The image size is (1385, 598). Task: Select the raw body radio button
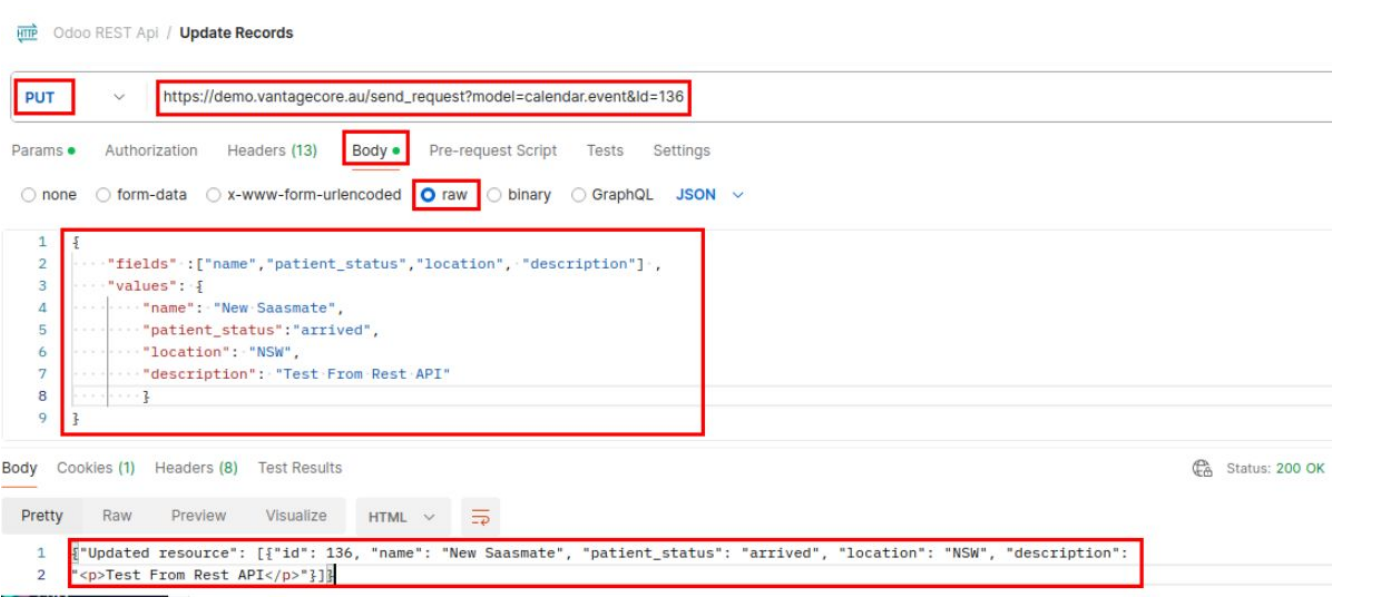coord(428,195)
